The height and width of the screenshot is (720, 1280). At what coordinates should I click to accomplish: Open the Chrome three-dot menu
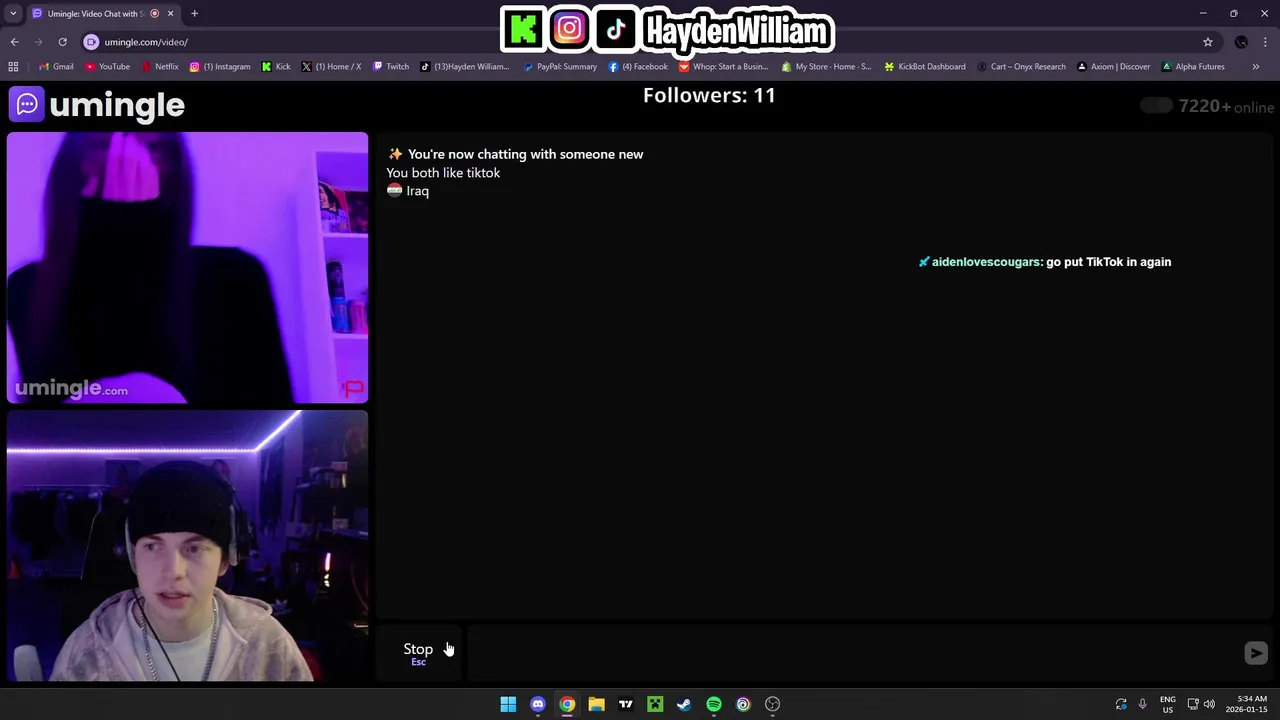(x=1266, y=42)
